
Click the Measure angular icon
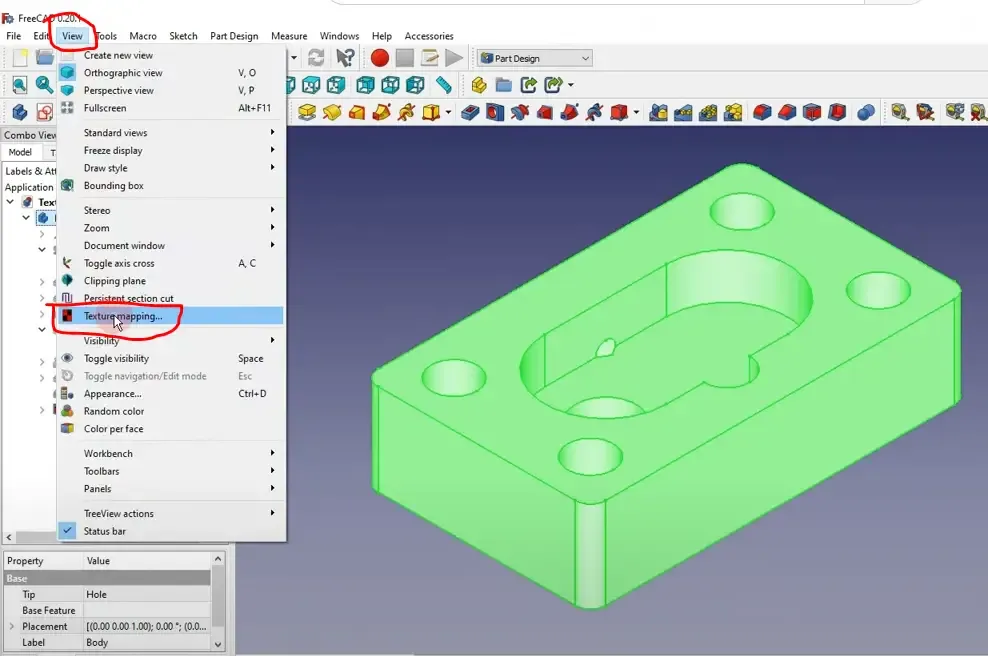[925, 113]
